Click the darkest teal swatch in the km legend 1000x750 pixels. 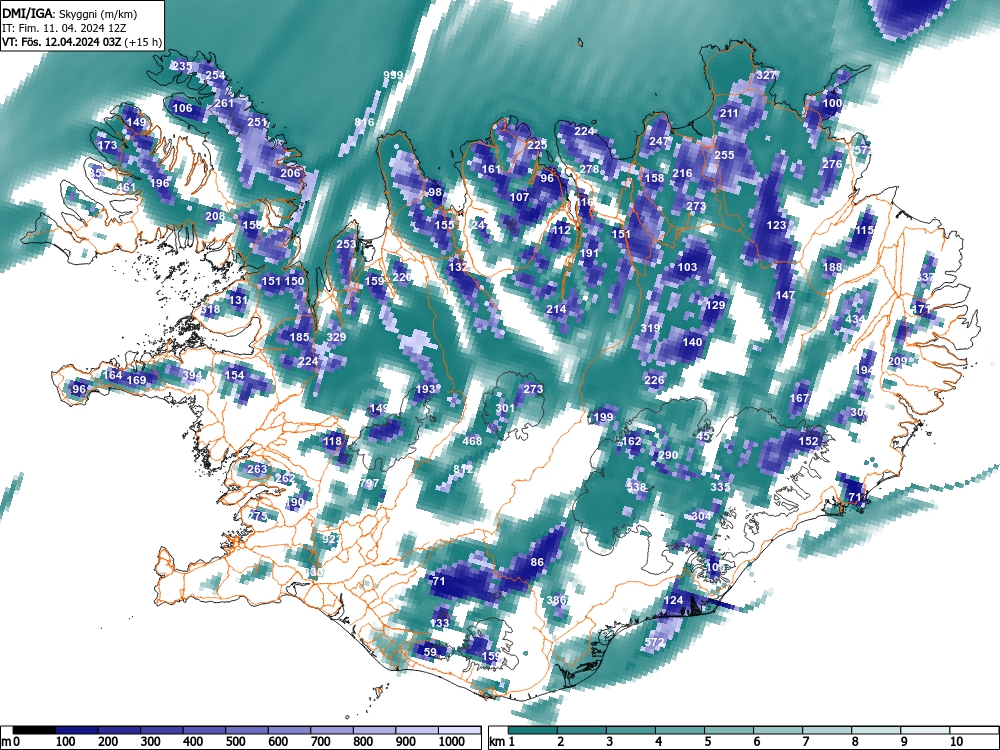pos(533,730)
